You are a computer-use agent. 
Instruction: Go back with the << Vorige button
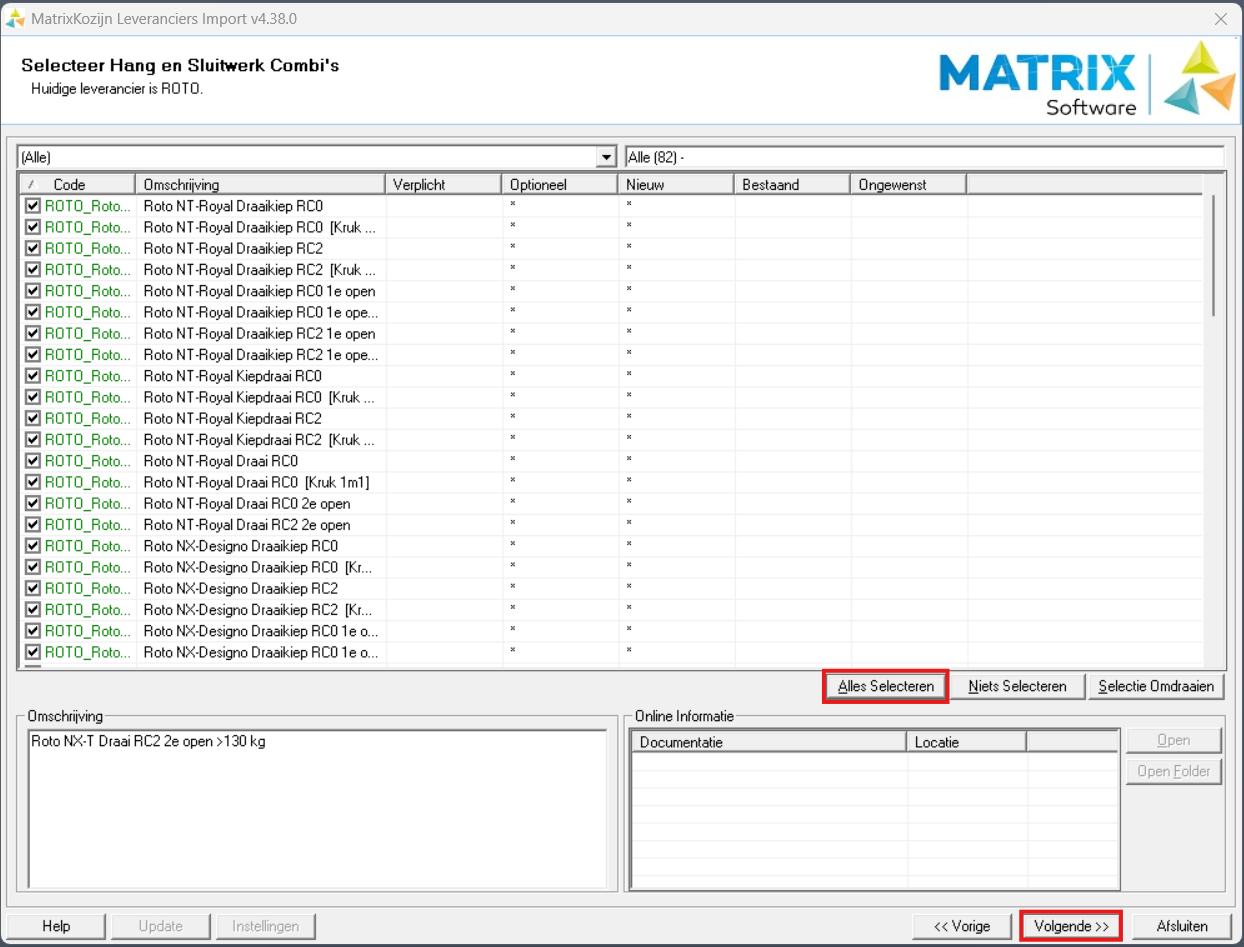point(962,926)
